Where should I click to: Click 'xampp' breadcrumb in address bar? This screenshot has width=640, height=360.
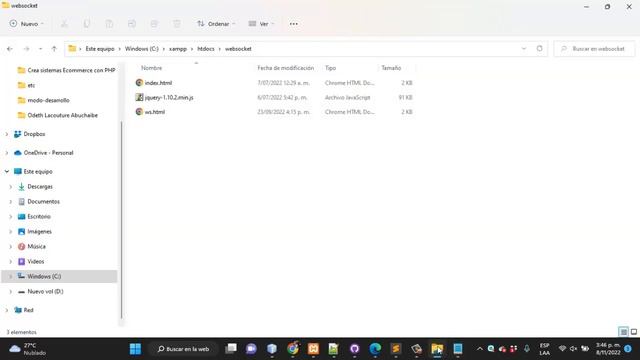tap(178, 49)
